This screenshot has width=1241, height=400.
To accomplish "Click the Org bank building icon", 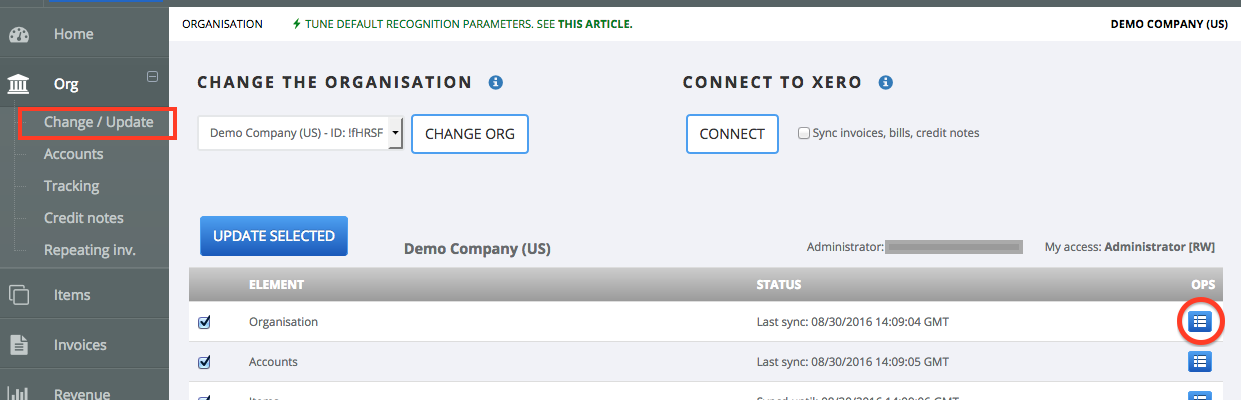I will point(19,85).
